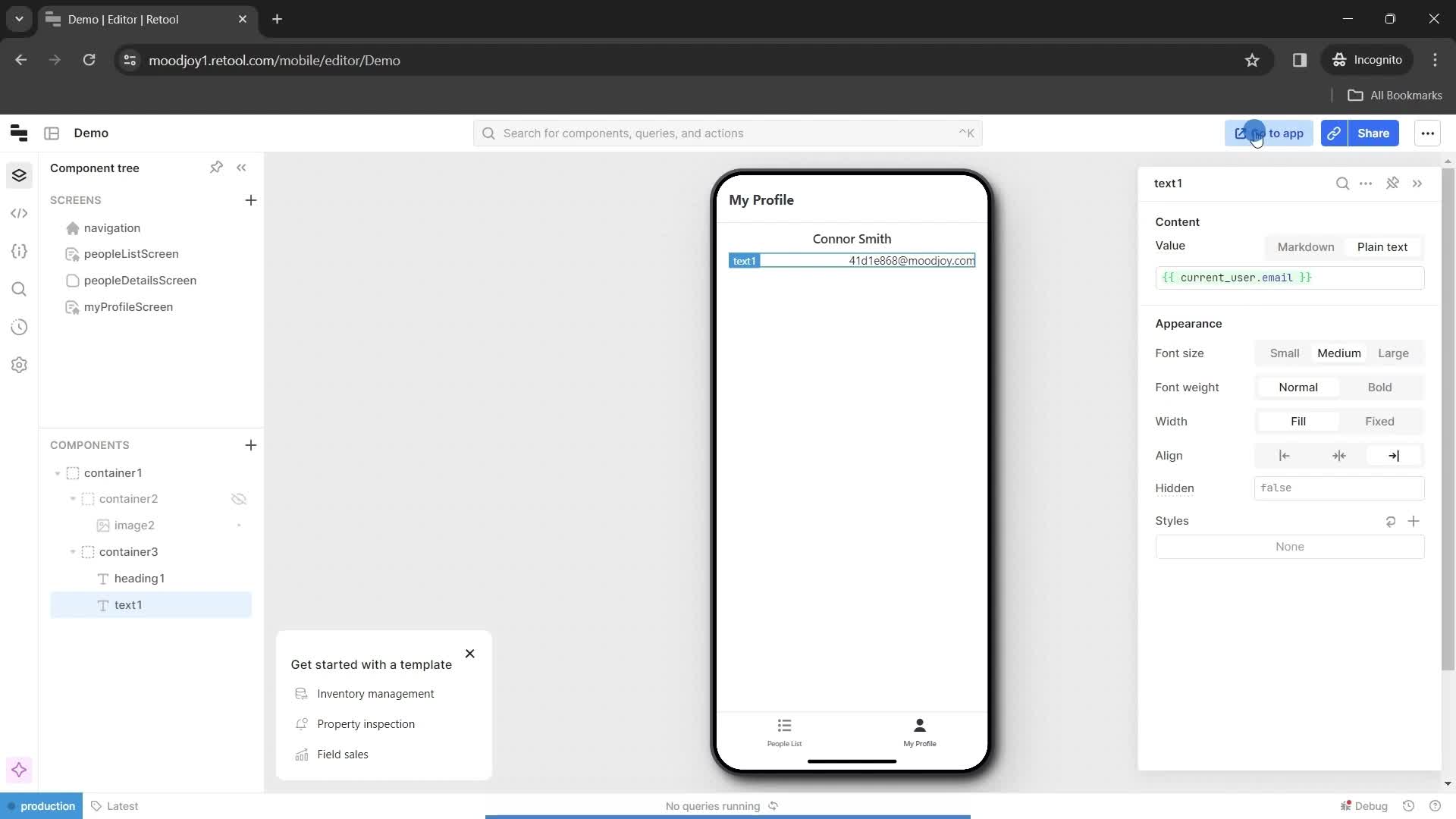Switch Value format to Plain text
The width and height of the screenshot is (1456, 819).
pos(1383,246)
